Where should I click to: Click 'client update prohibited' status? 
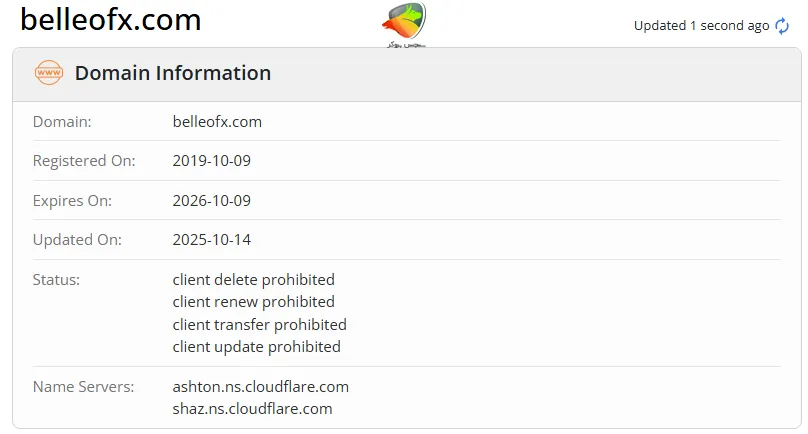pos(256,347)
